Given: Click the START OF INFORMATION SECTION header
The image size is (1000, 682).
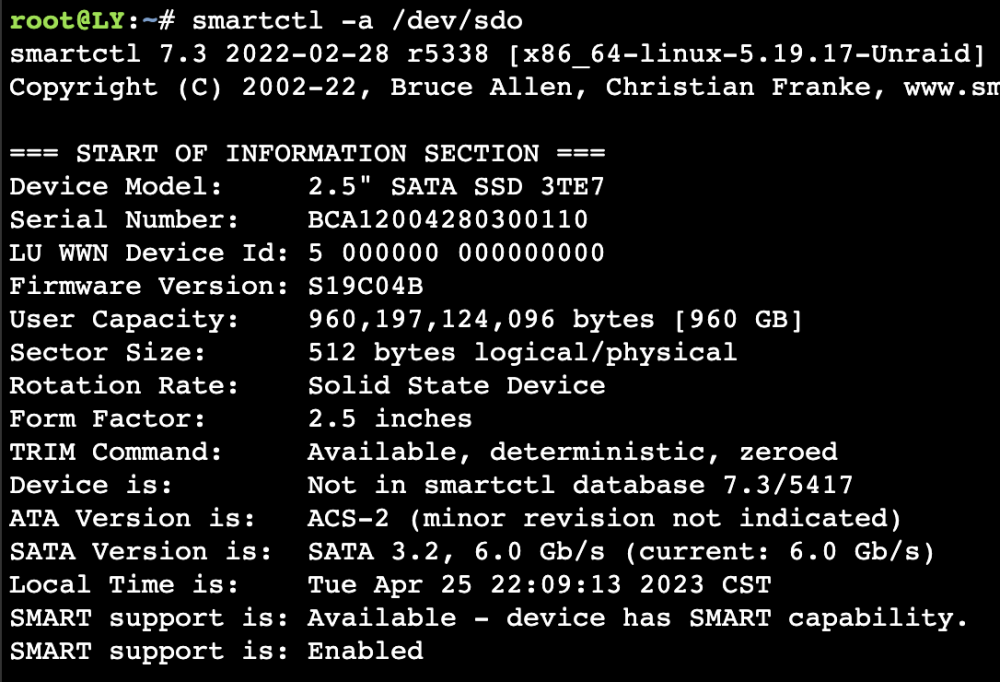Looking at the screenshot, I should tap(307, 153).
